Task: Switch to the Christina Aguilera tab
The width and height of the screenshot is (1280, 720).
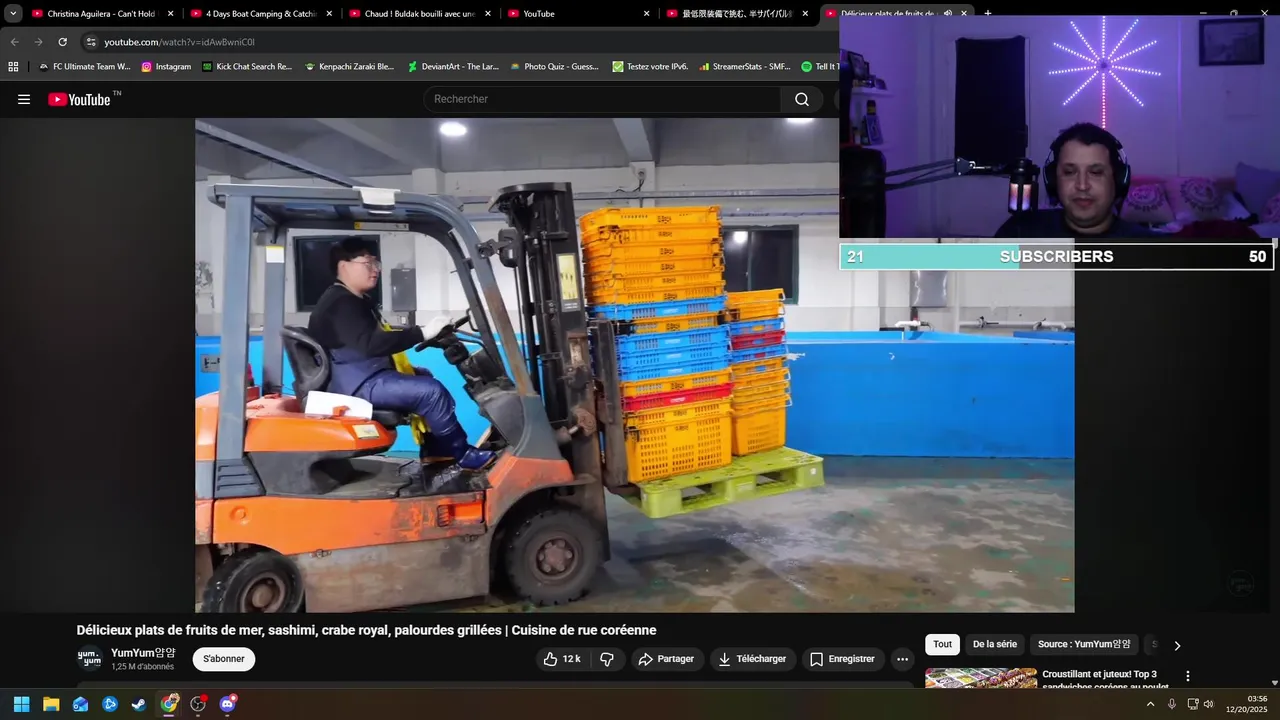Action: point(101,14)
